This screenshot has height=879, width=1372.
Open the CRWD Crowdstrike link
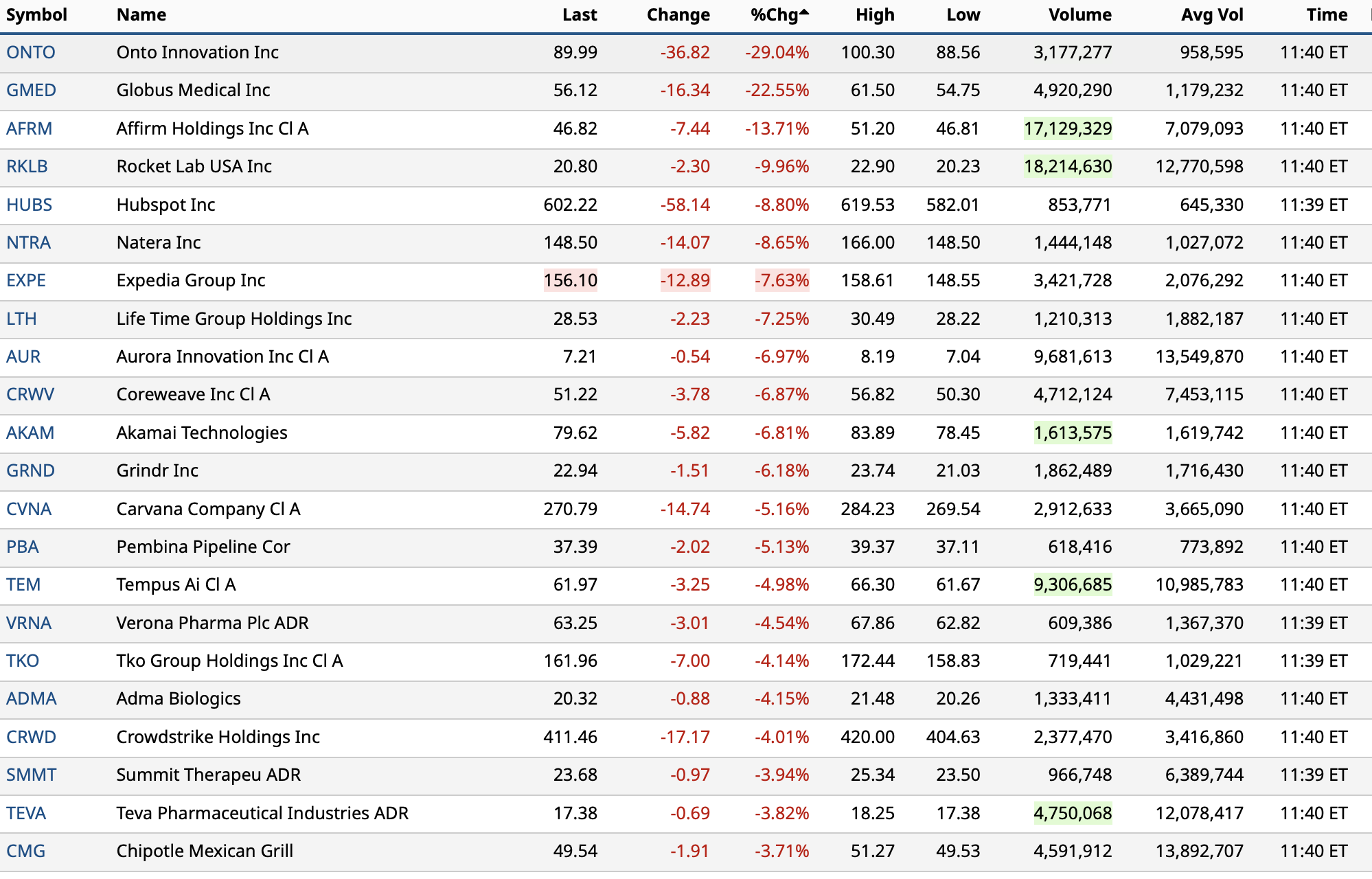pyautogui.click(x=31, y=738)
